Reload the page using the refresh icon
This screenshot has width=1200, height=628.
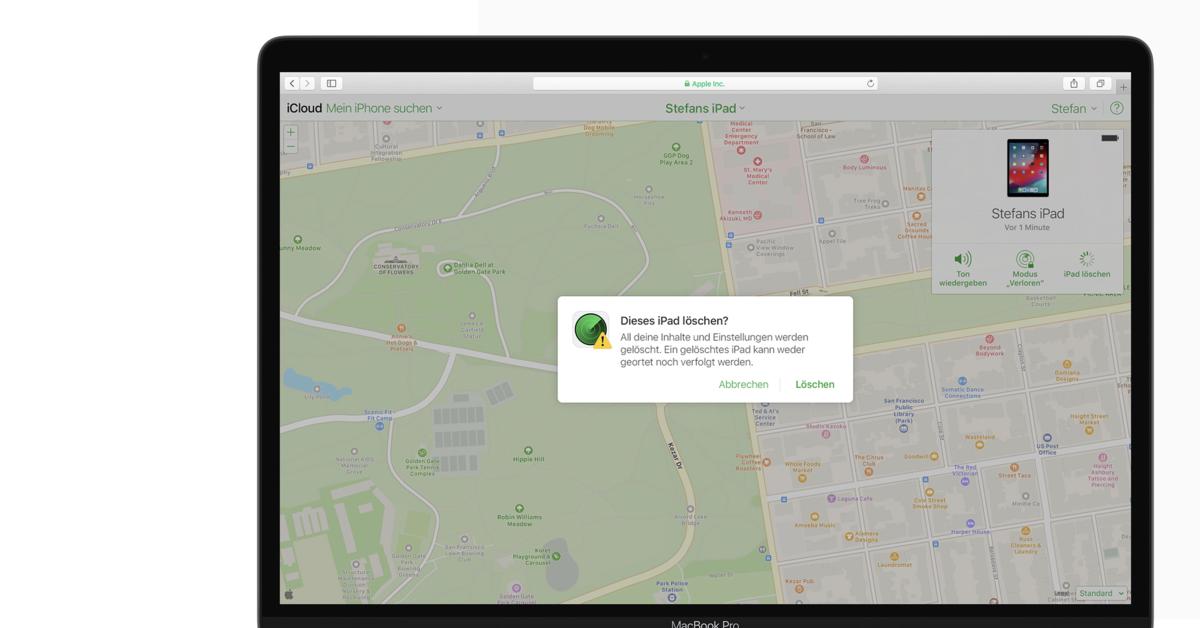click(x=871, y=84)
